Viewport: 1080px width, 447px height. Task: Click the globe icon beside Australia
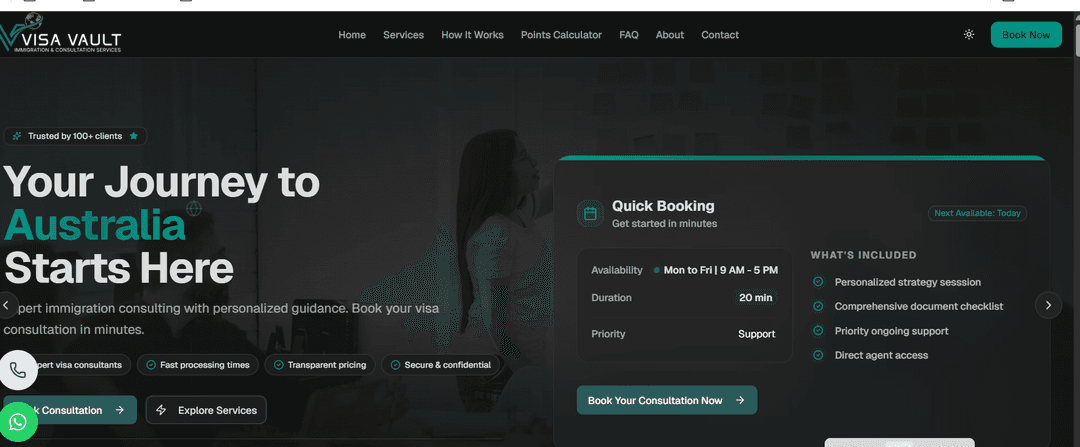coord(194,207)
